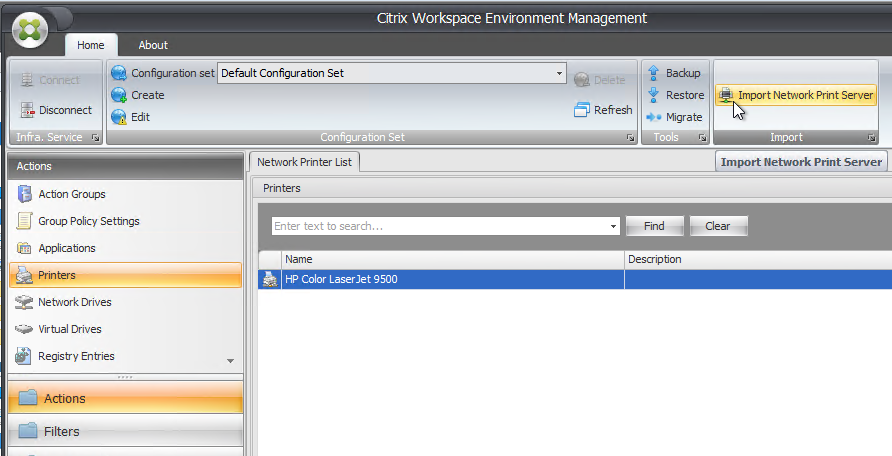Click the Connect icon in Infra. Service
This screenshot has width=892, height=456.
(27, 80)
